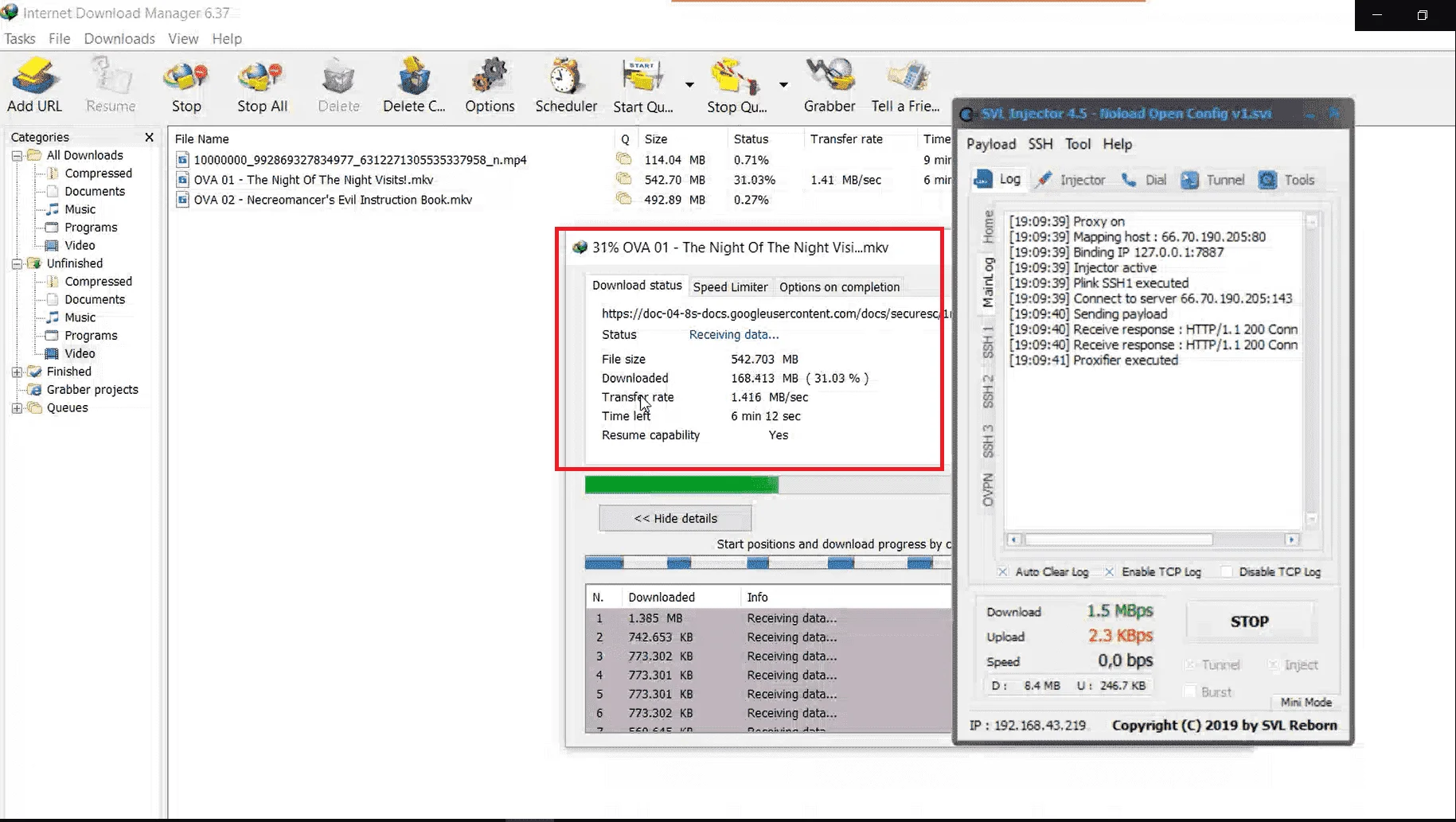
Task: Toggle the Auto Clear Log checkbox
Action: click(x=1002, y=571)
